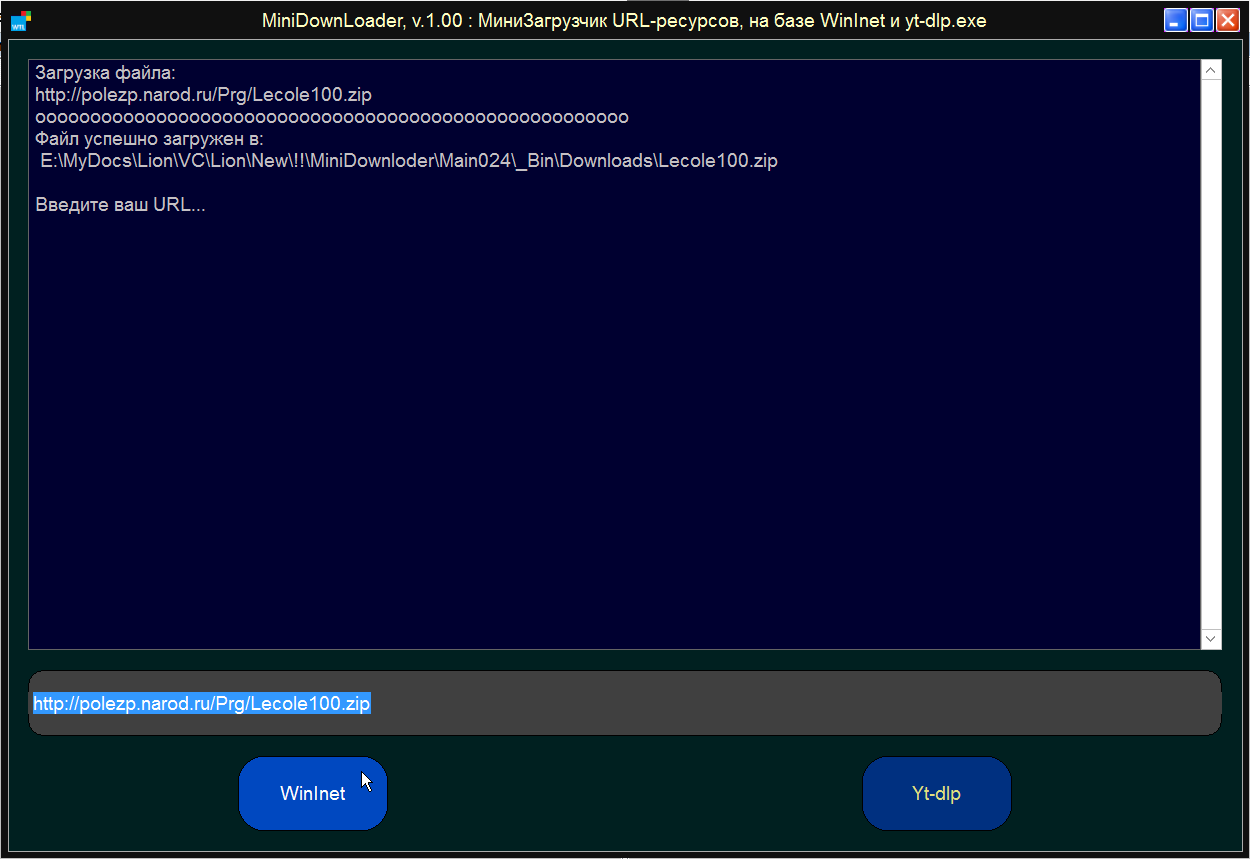
Task: Click the "Введите ваш URL..." prompt line
Action: pos(120,205)
